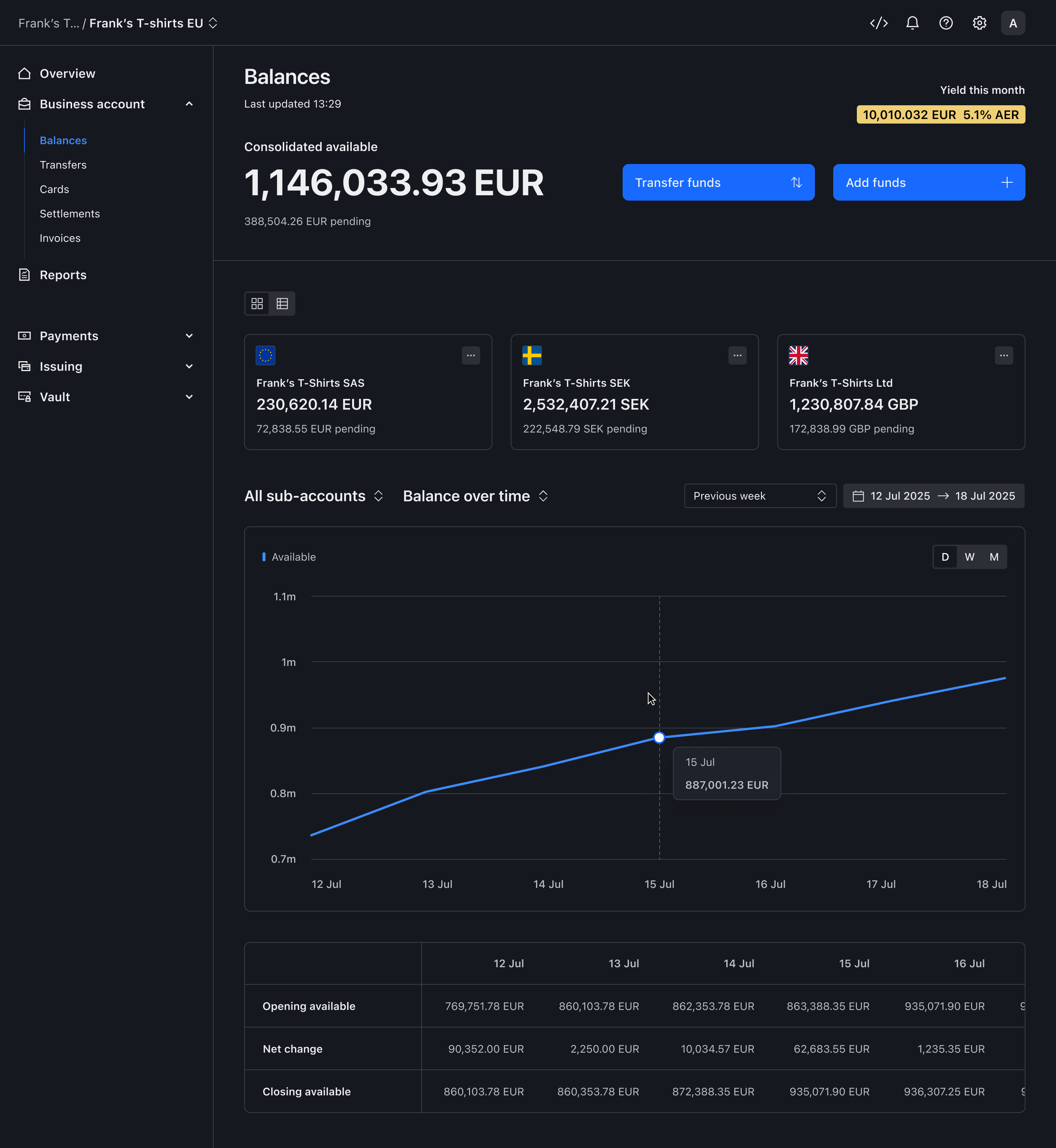Click the Reports document icon
Screen dimensions: 1056x1148
coord(24,275)
